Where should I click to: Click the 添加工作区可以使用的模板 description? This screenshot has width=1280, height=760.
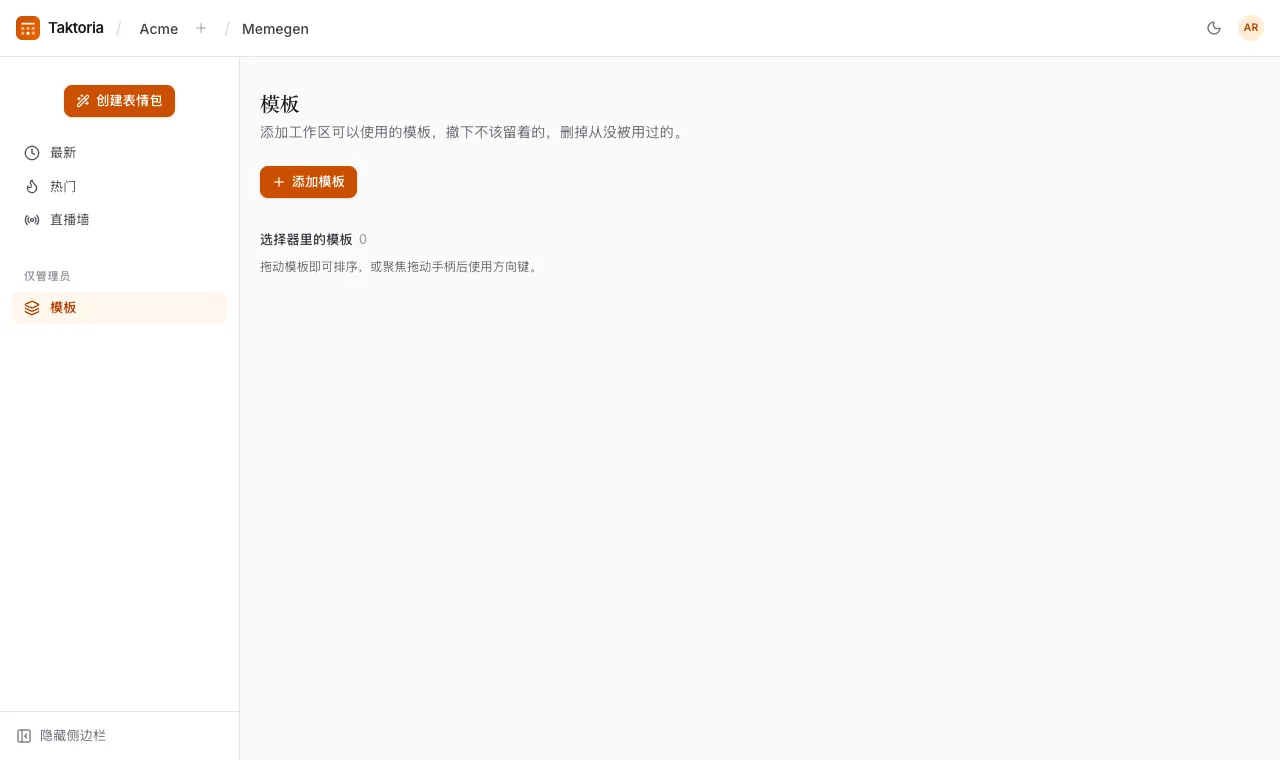point(474,132)
